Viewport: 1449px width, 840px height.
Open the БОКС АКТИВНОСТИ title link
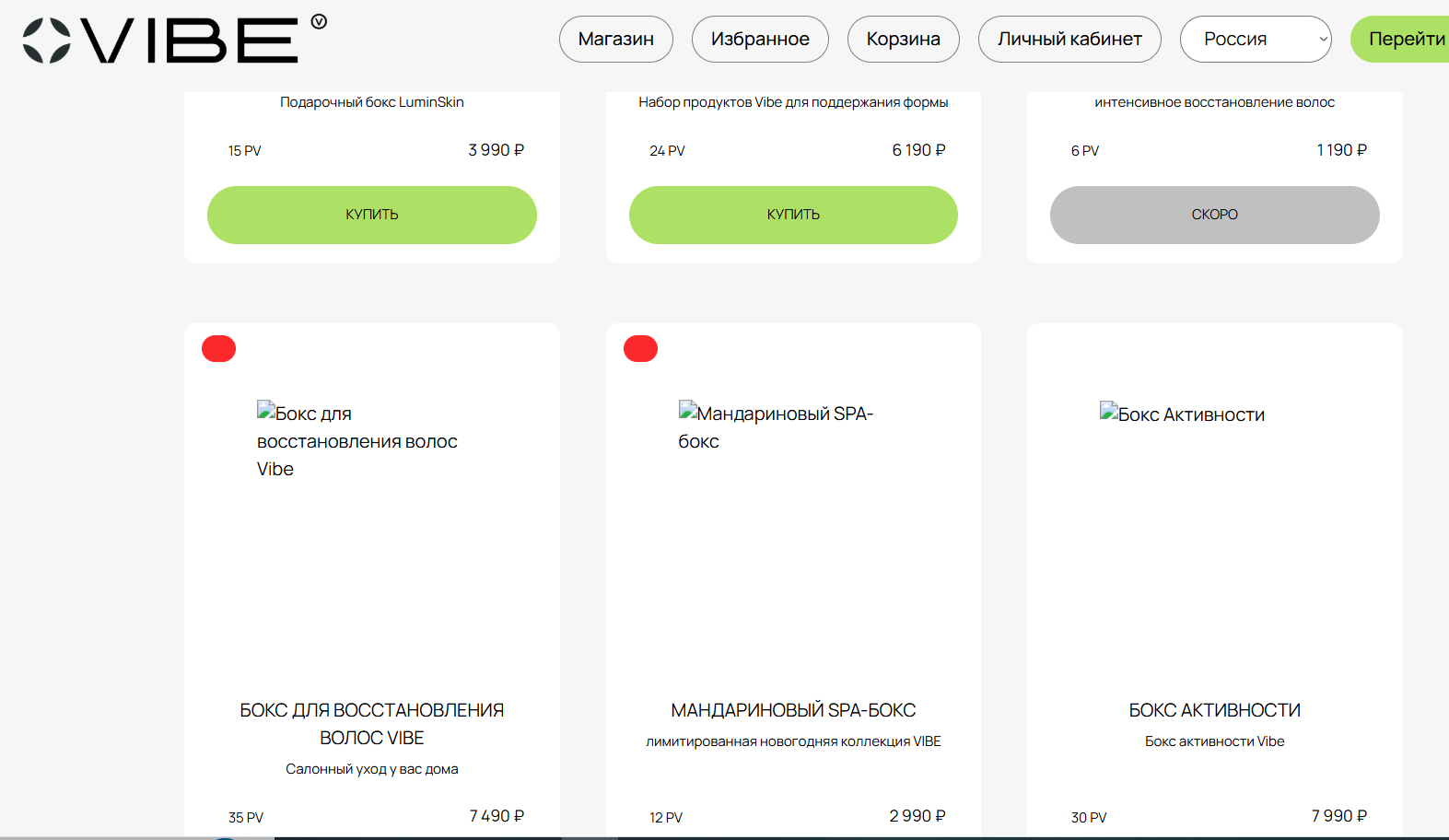(1214, 710)
